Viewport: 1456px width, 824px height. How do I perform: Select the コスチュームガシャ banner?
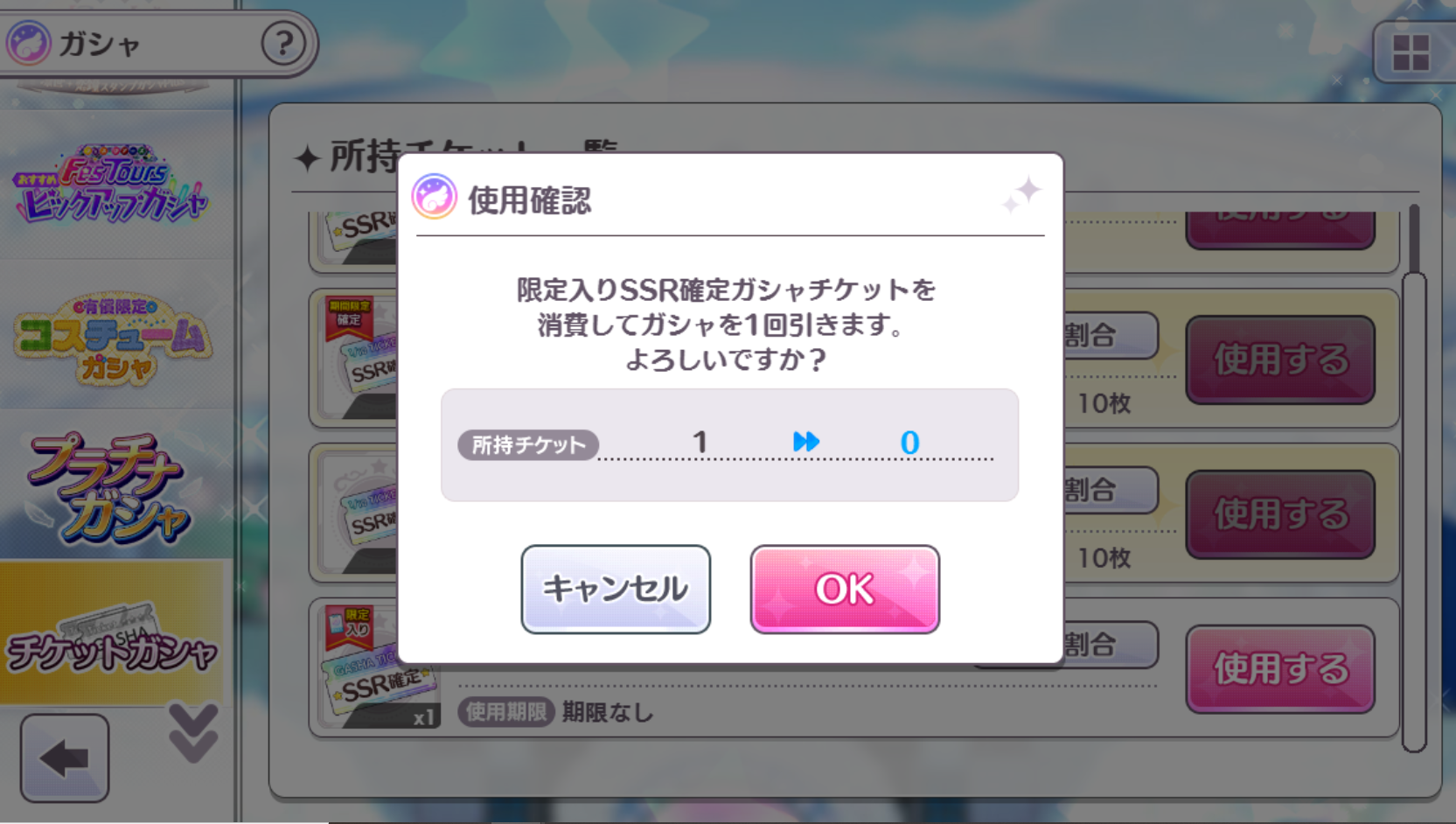(113, 338)
